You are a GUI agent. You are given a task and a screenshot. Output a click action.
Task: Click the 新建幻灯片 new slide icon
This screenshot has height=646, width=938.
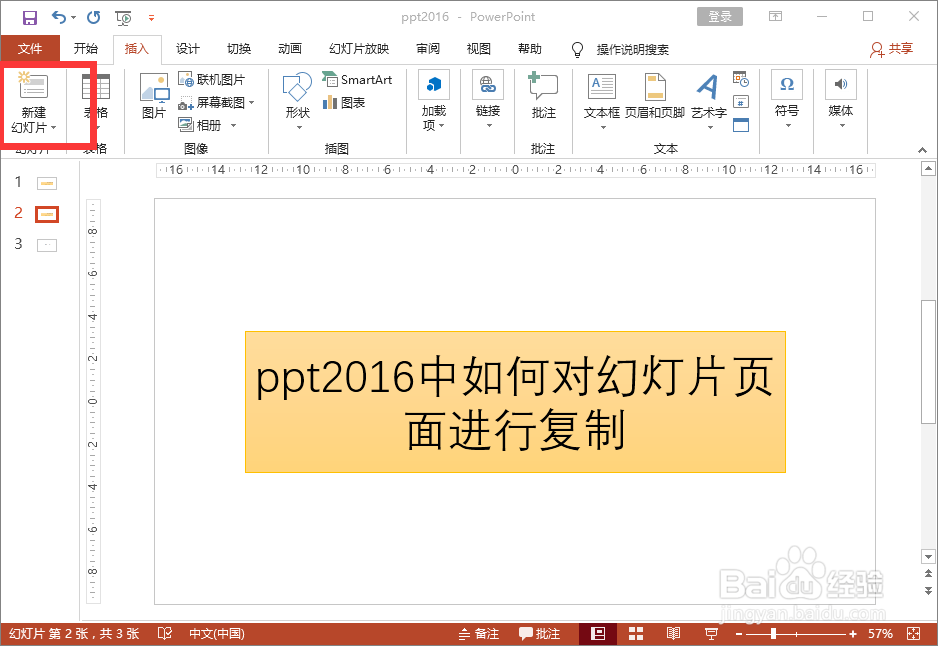33,86
